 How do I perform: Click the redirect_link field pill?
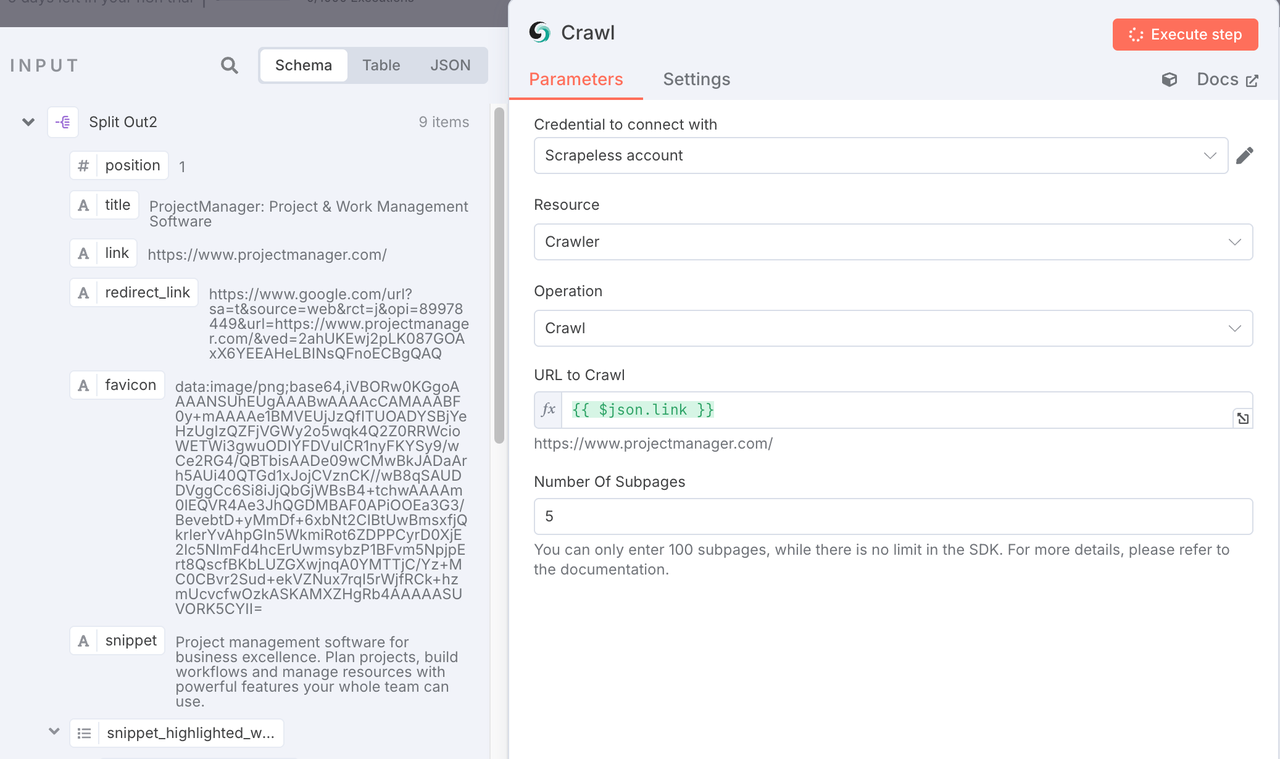(134, 293)
